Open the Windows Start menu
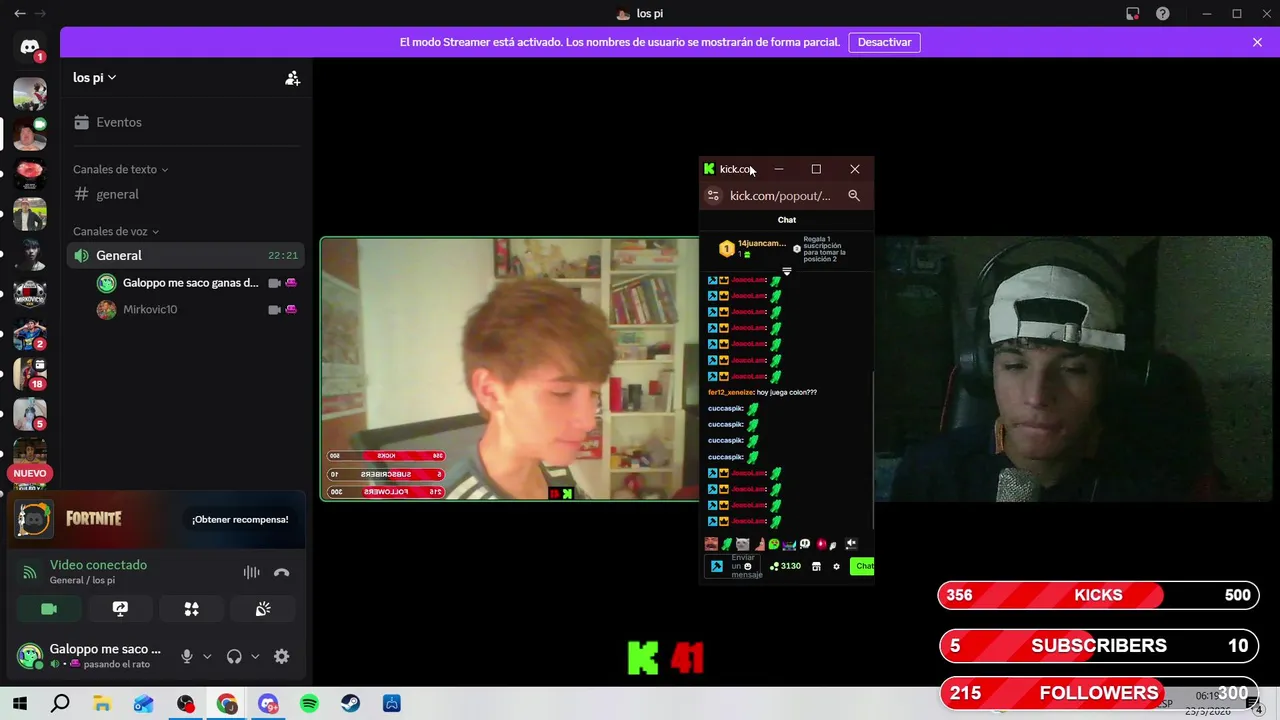 [19, 704]
